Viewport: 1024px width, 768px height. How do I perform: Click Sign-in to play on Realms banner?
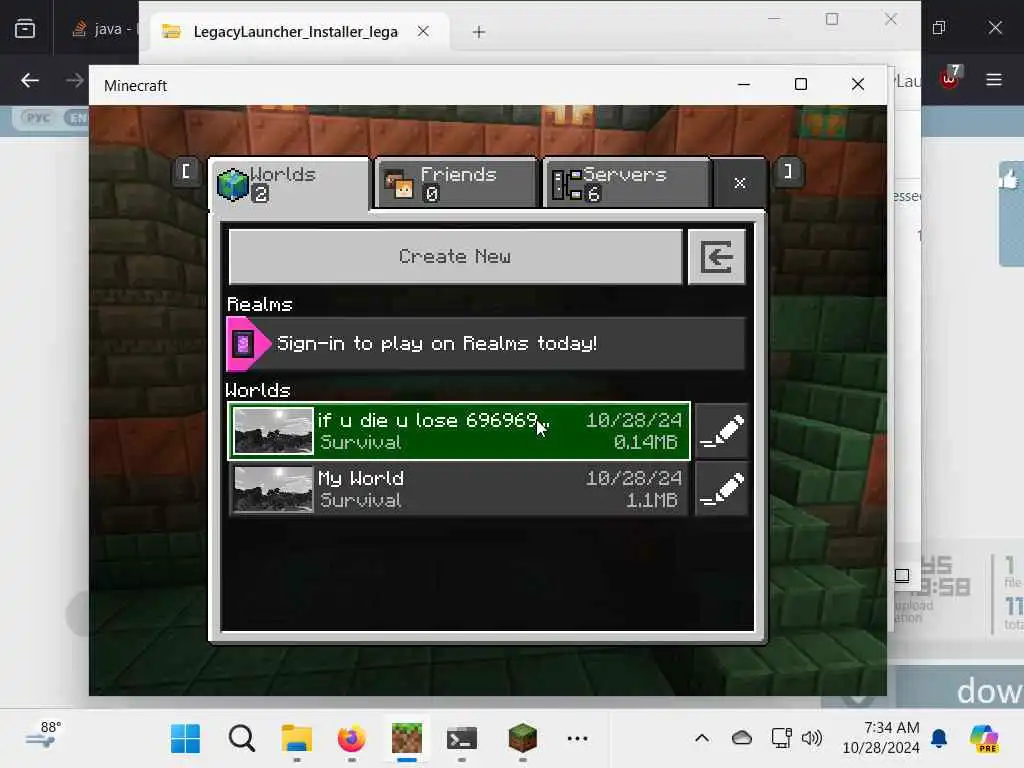point(486,344)
